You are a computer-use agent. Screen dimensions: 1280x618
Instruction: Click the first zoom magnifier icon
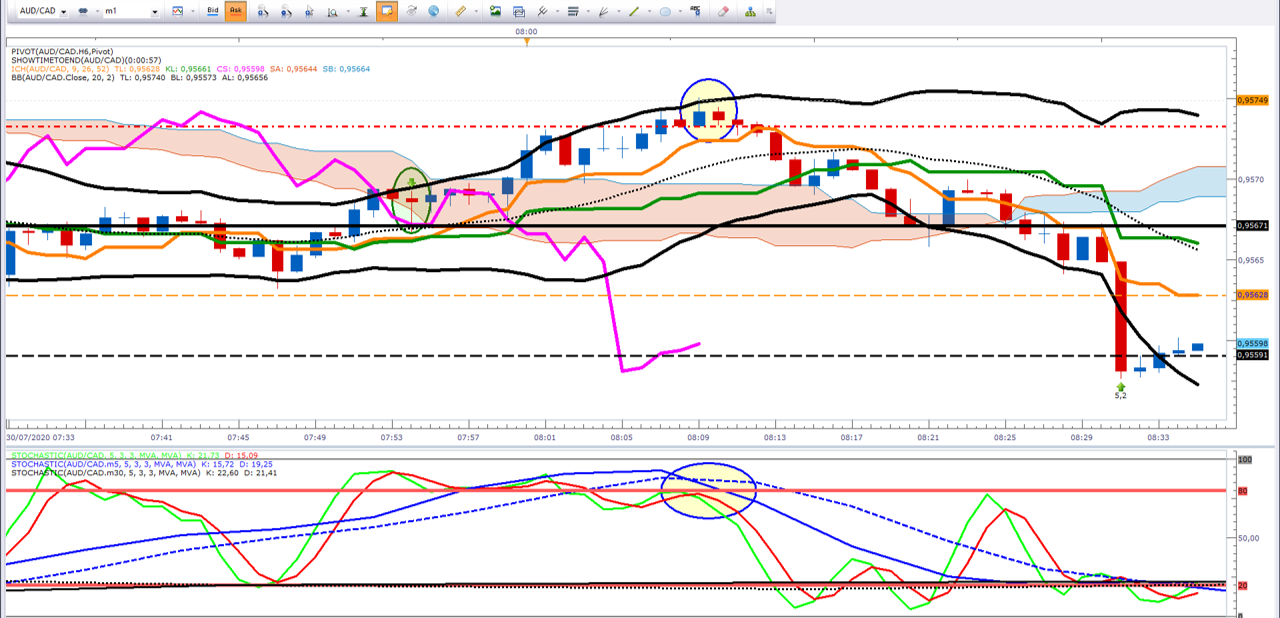tap(262, 12)
